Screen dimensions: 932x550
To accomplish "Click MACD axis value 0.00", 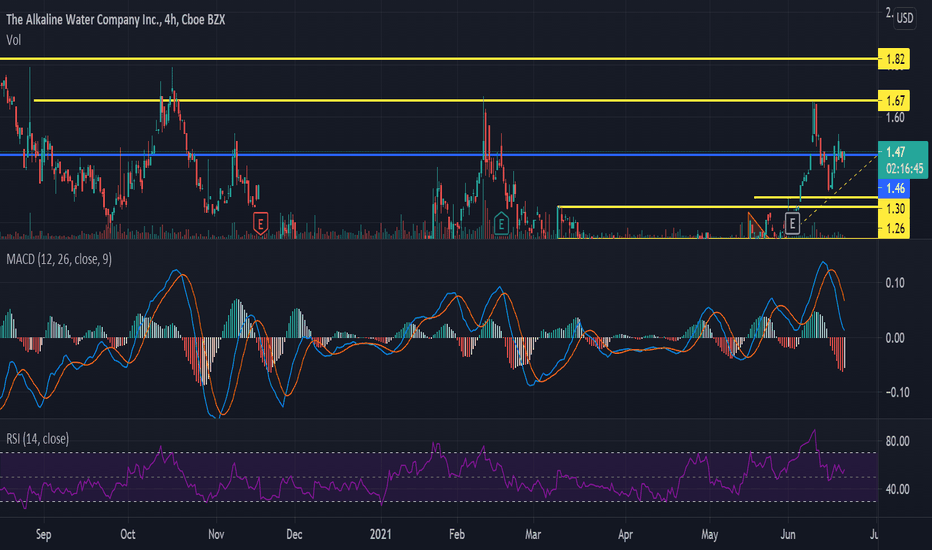I will (895, 338).
